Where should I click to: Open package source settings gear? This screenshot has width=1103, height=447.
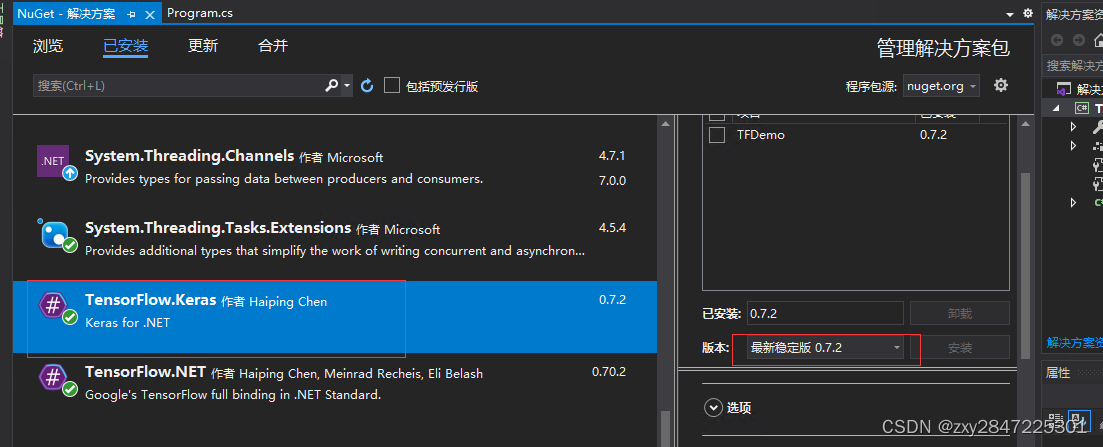(x=1001, y=85)
